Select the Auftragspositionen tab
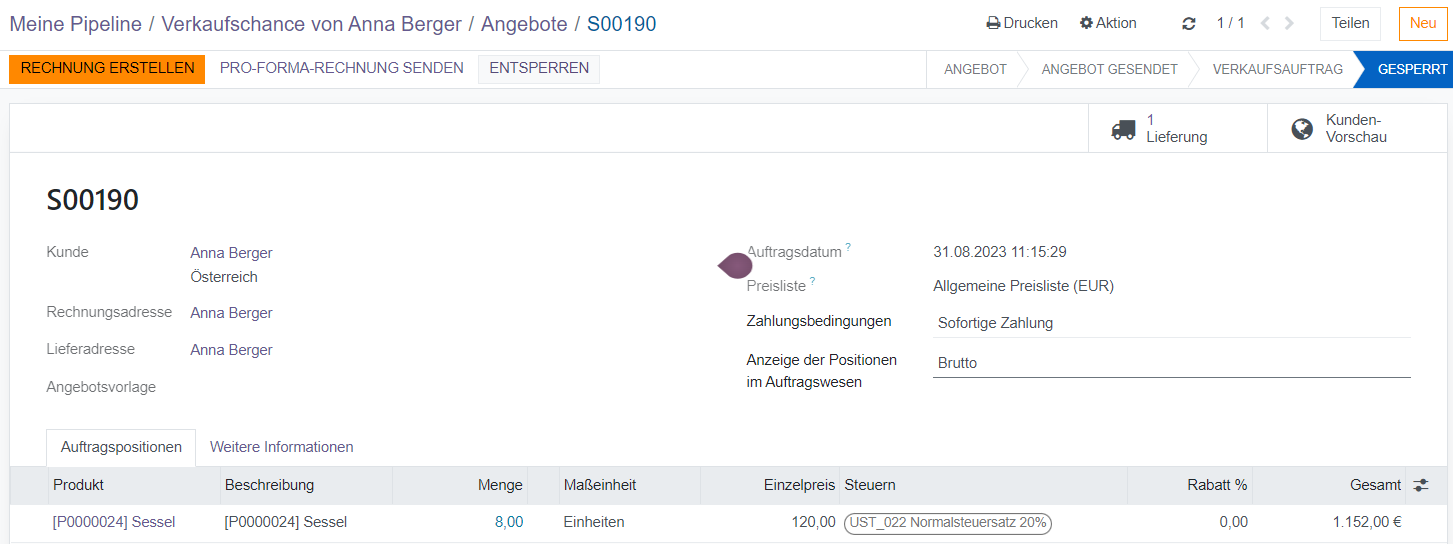This screenshot has width=1453, height=544. (121, 447)
